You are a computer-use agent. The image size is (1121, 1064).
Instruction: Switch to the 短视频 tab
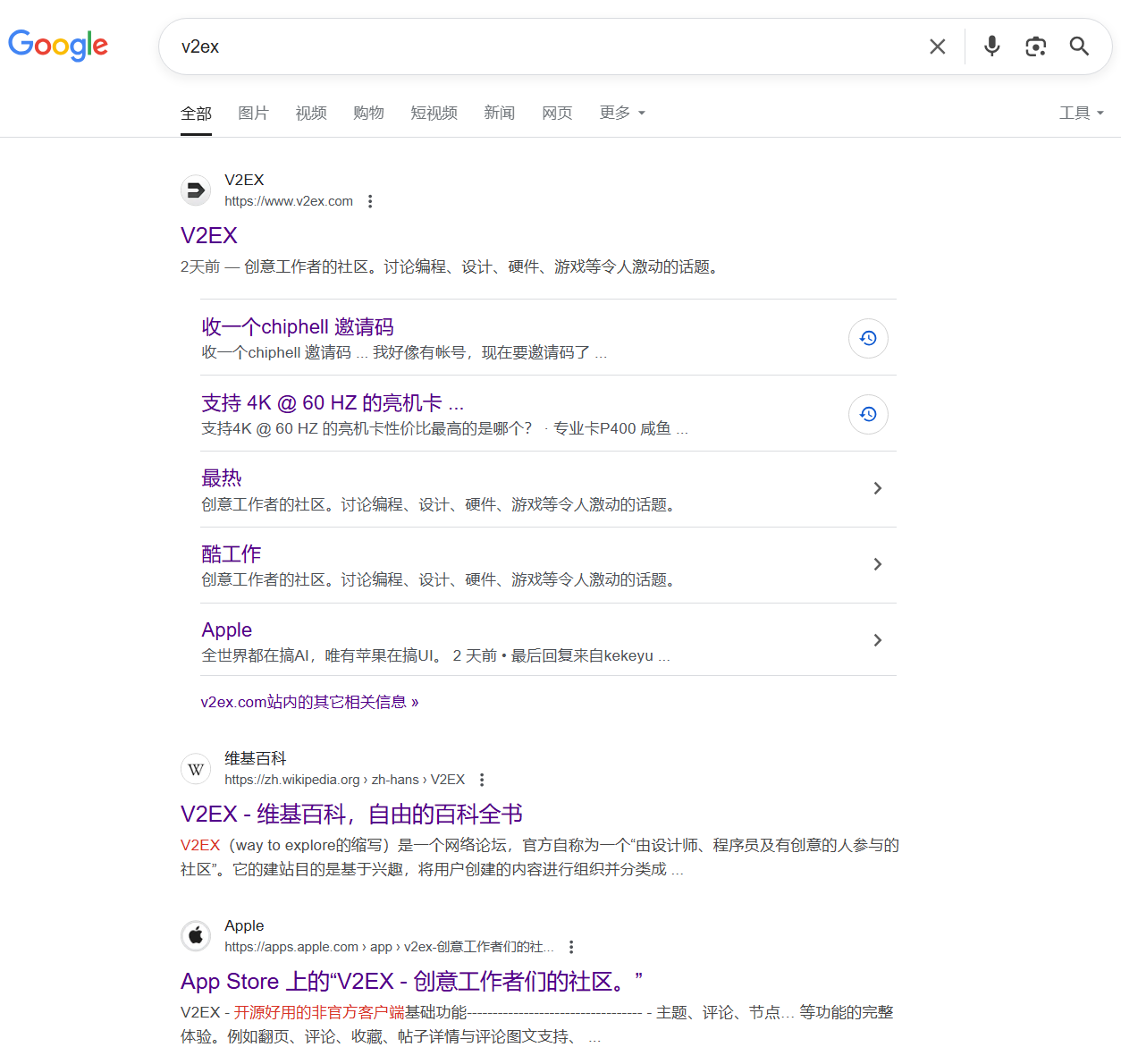point(434,113)
